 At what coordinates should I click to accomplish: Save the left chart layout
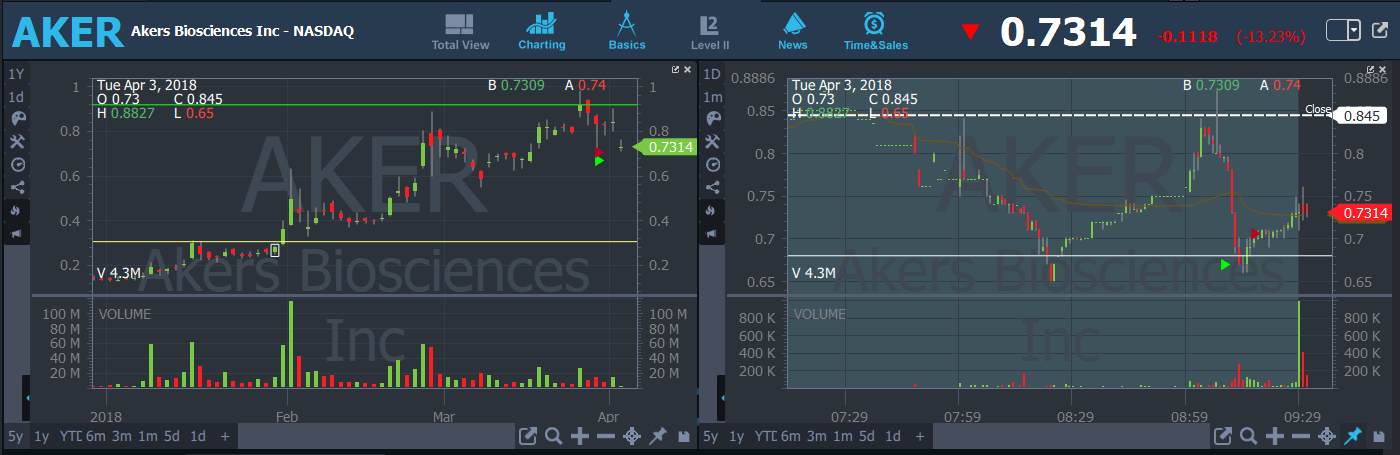pos(684,437)
